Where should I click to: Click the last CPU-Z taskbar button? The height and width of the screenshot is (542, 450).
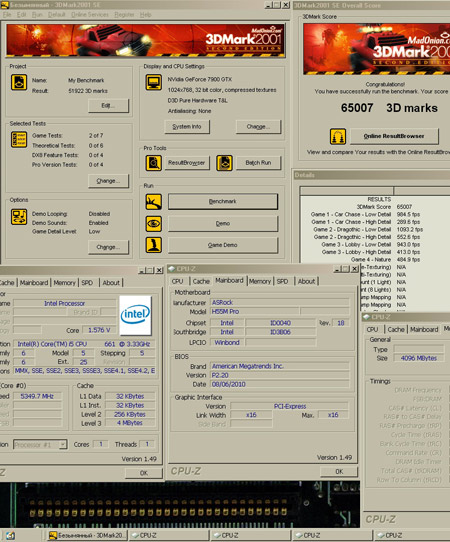point(412,535)
